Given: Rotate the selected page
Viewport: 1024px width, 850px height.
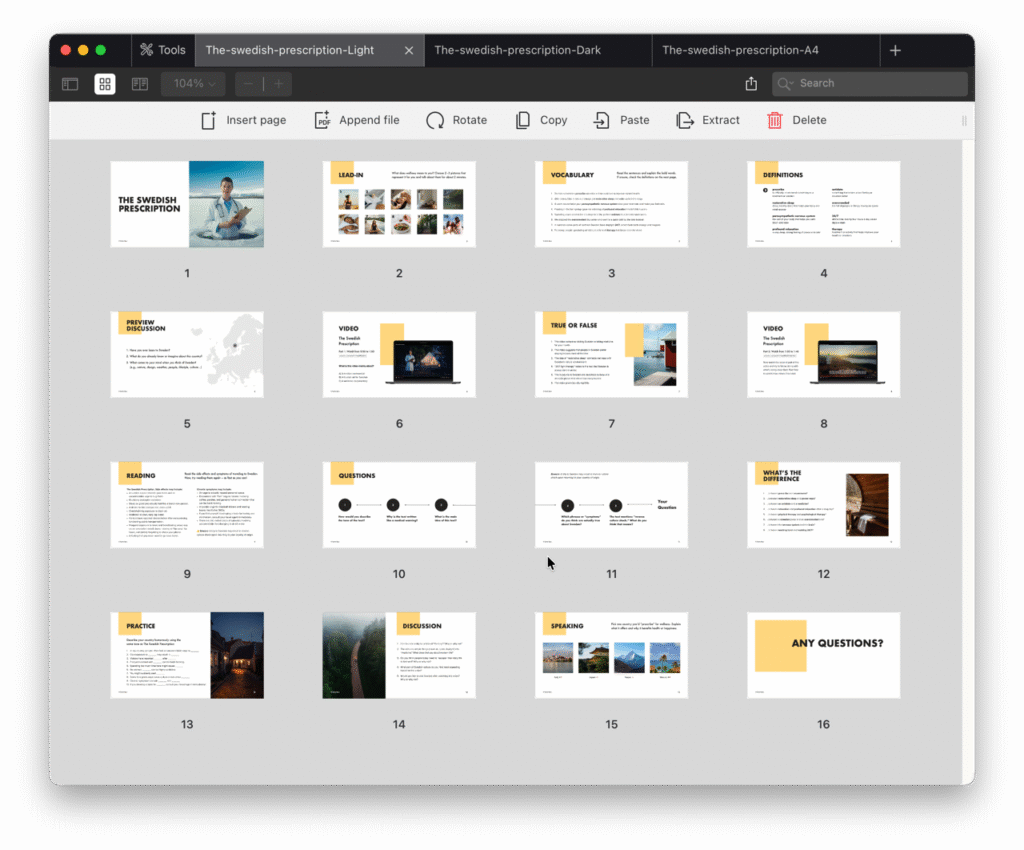Looking at the screenshot, I should coord(456,120).
